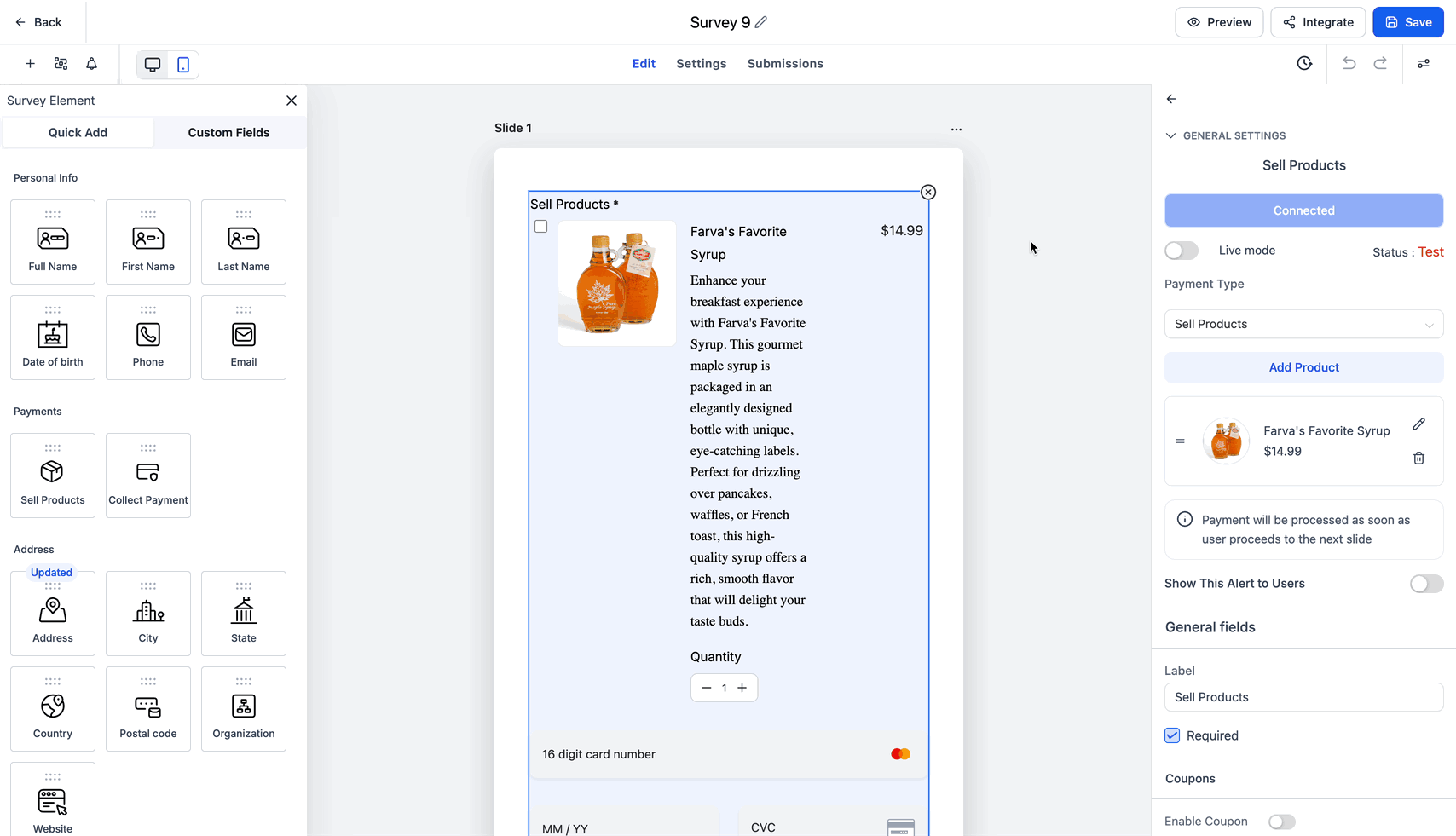Switch to Quick Add tab
1456x836 pixels.
tap(78, 132)
